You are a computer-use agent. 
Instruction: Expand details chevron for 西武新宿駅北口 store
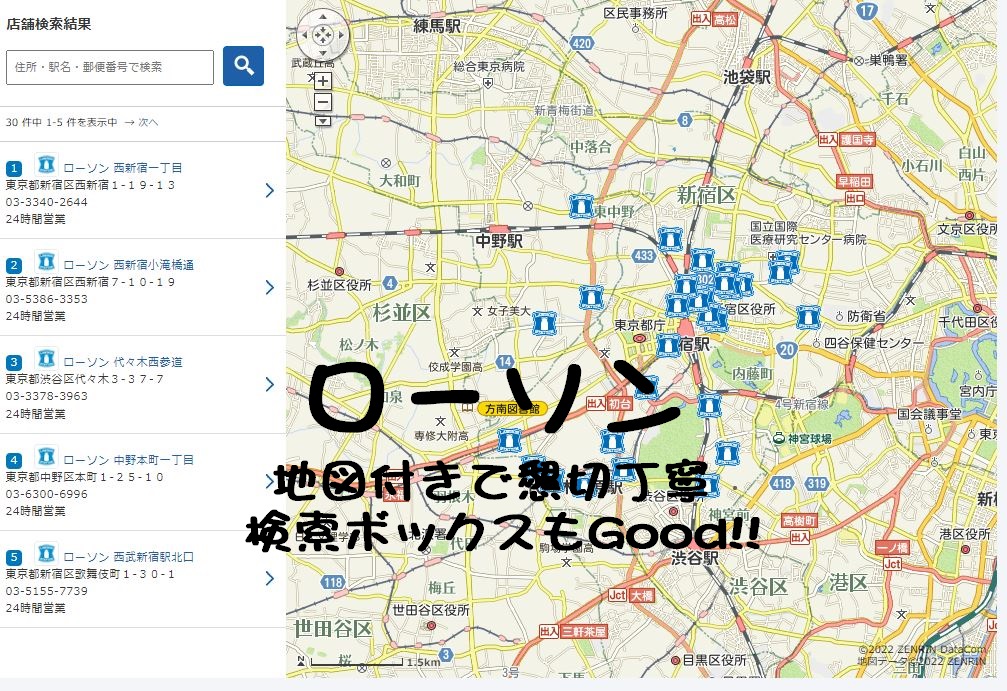[x=270, y=578]
